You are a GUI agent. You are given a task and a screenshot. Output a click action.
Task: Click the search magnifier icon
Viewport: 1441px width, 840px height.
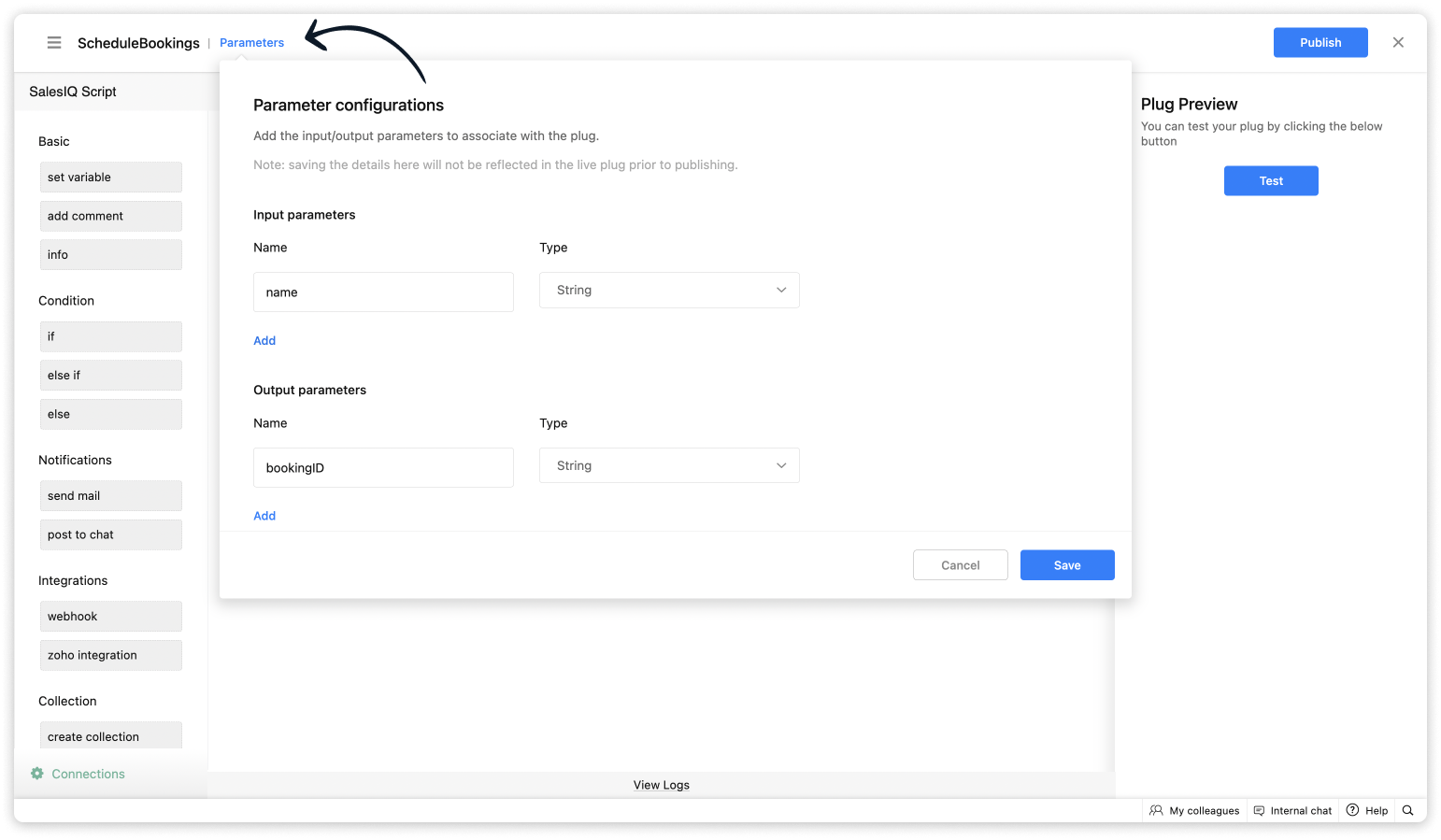1407,811
